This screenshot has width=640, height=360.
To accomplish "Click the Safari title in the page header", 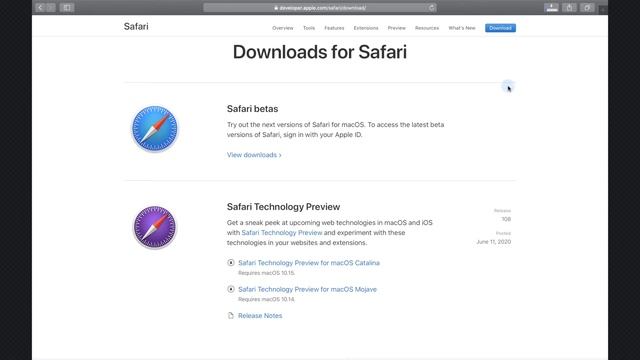I will tap(136, 27).
